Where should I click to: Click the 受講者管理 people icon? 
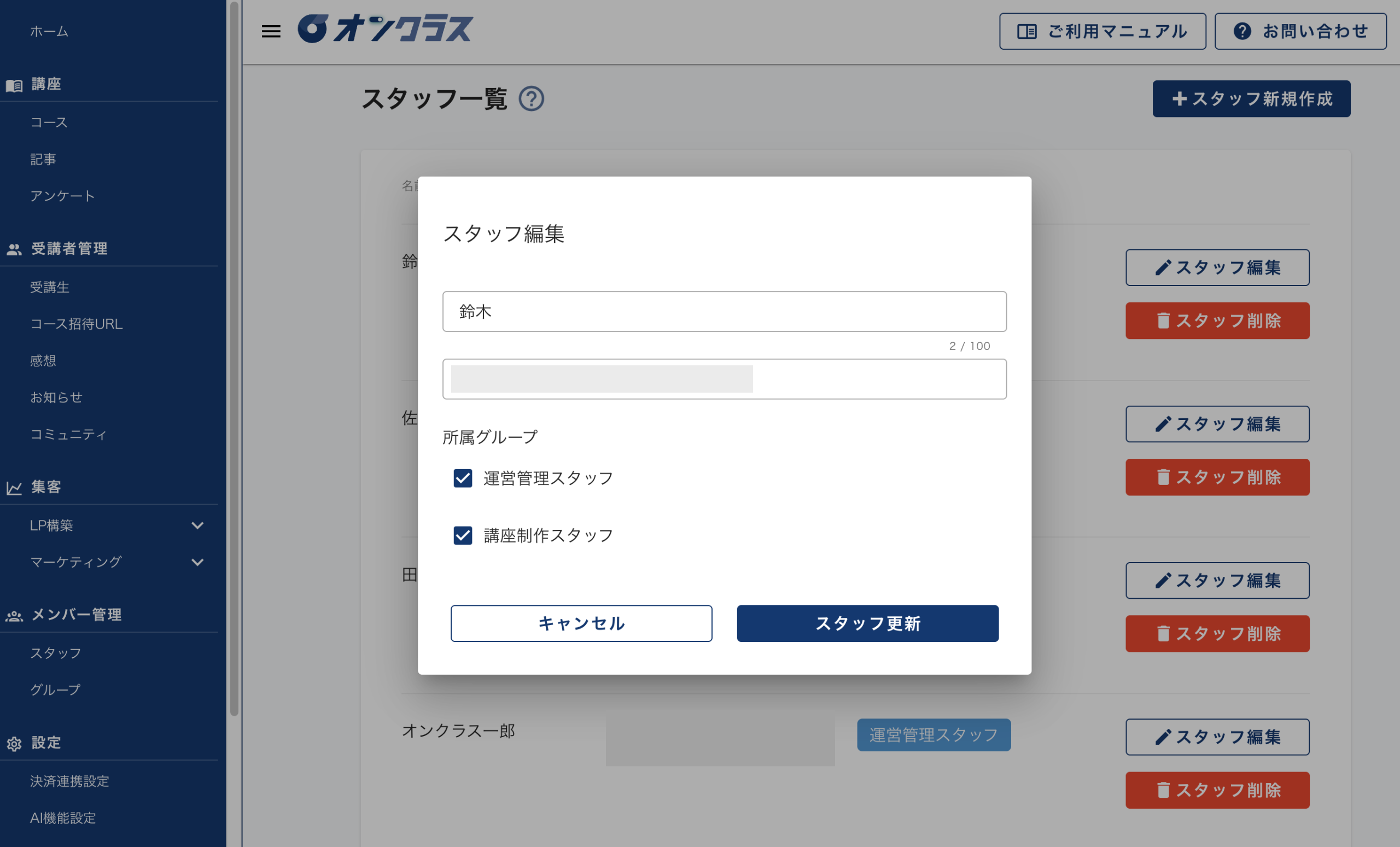14,249
